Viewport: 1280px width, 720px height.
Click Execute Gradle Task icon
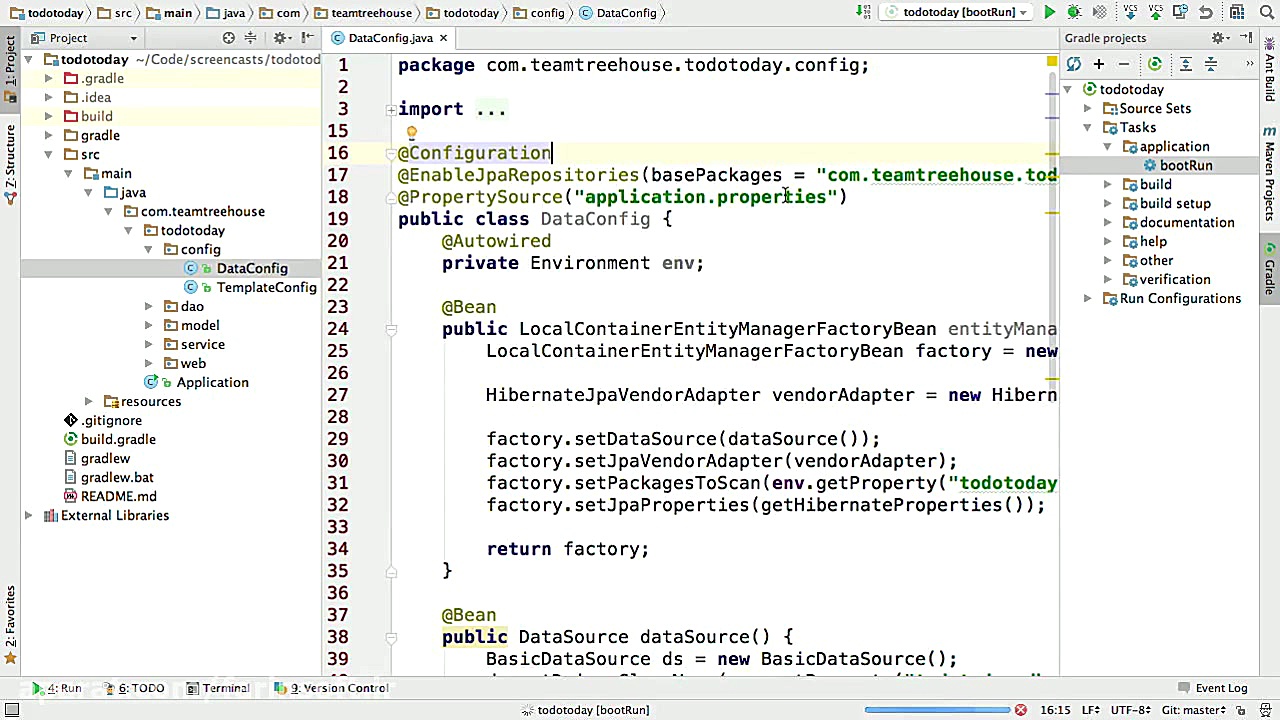point(1155,64)
